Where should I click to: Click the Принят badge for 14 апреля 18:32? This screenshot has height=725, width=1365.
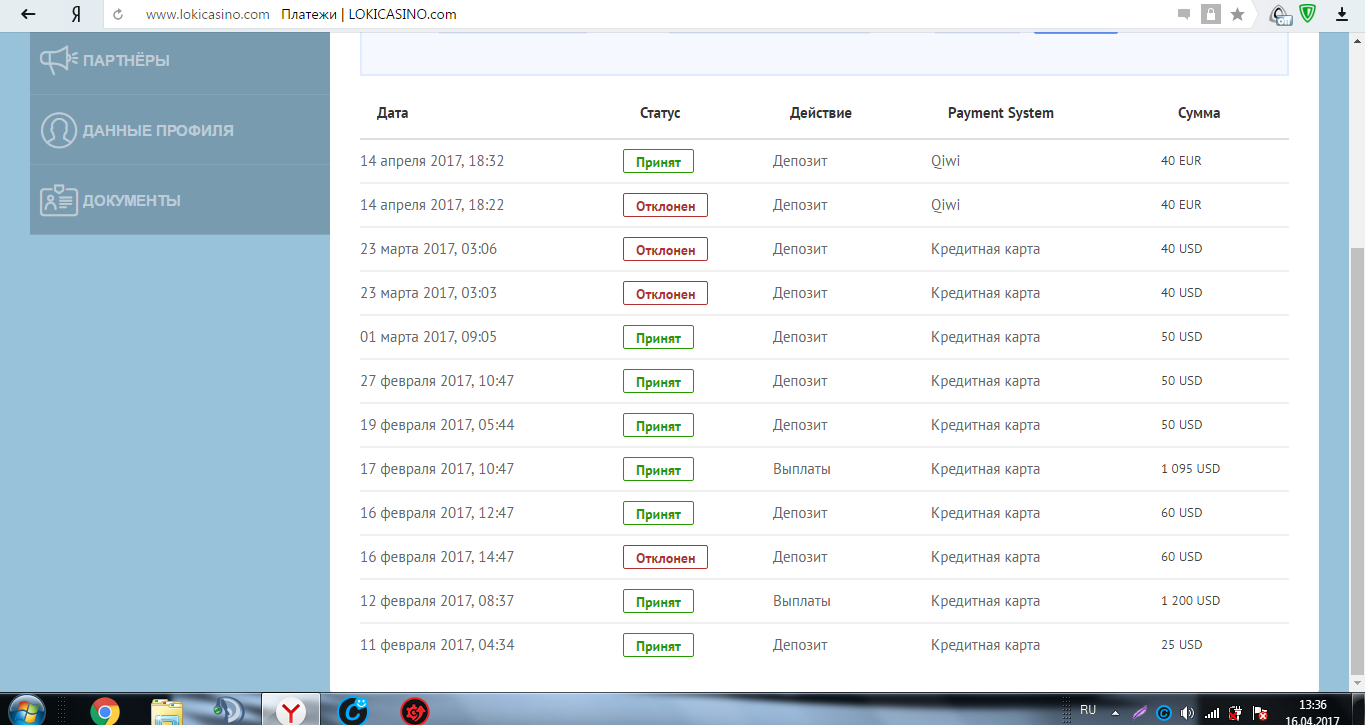coord(658,161)
